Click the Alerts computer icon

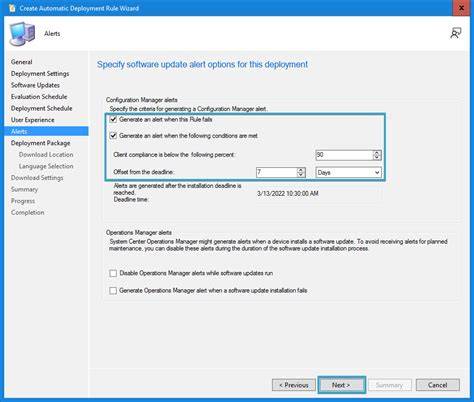click(22, 34)
